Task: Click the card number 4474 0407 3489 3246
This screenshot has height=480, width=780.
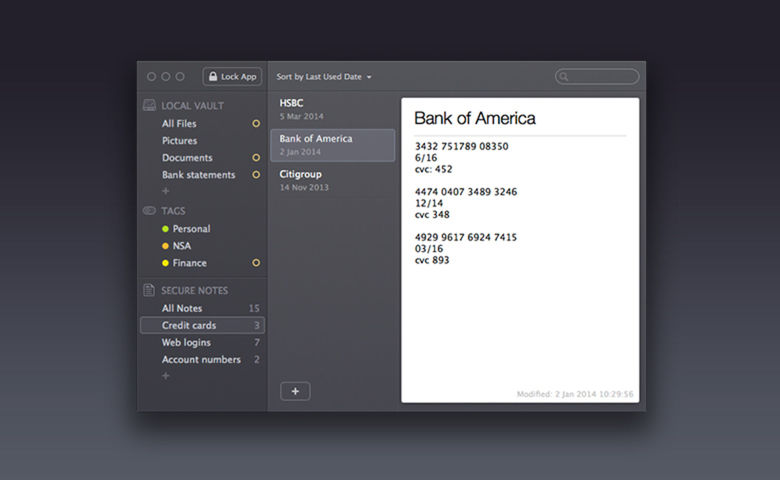Action: click(x=466, y=192)
